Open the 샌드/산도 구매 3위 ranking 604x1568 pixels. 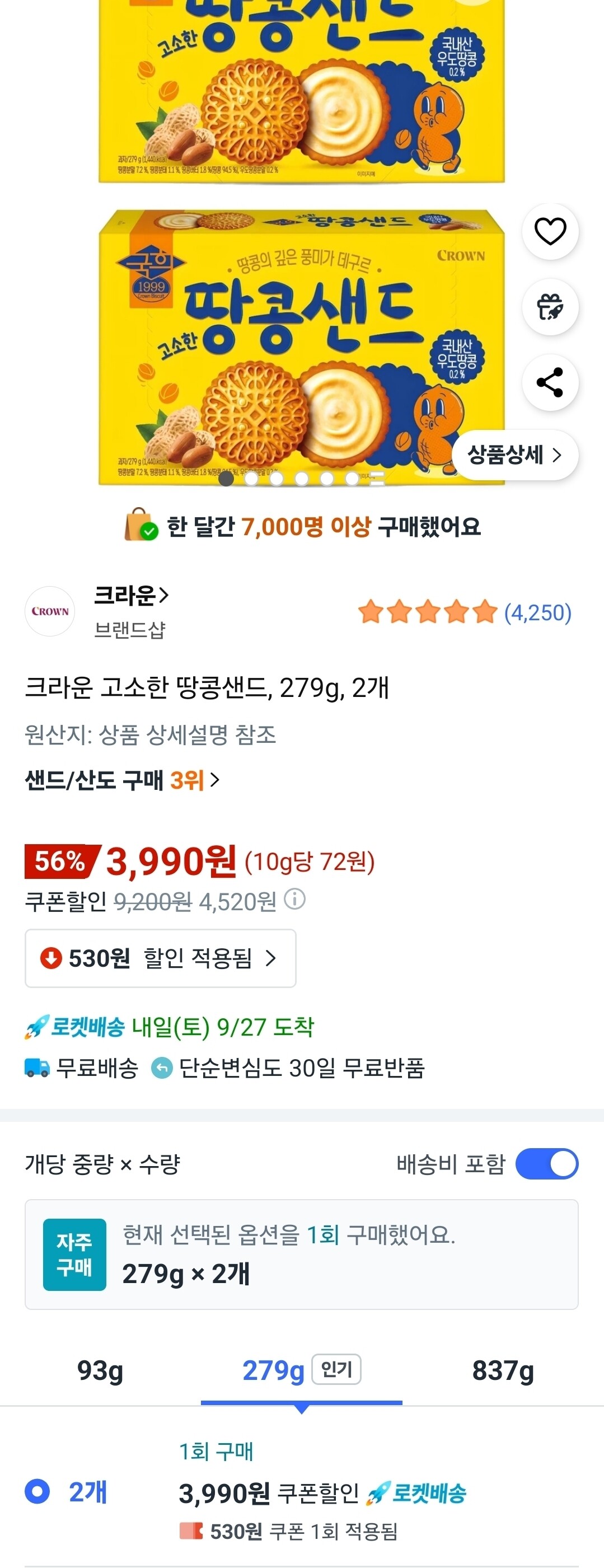point(122,780)
